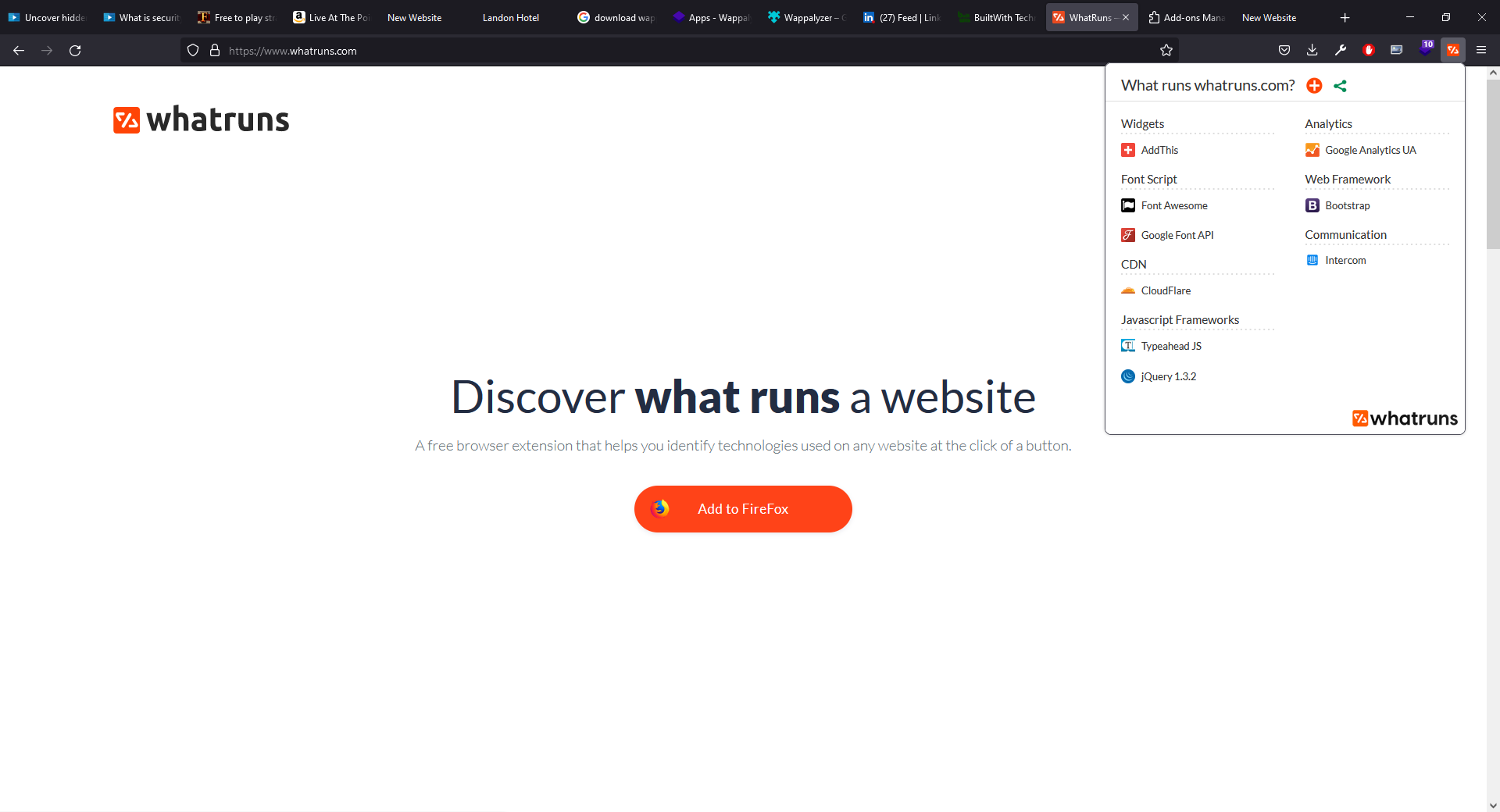Click the Firefox logo on the orange button

tap(660, 509)
